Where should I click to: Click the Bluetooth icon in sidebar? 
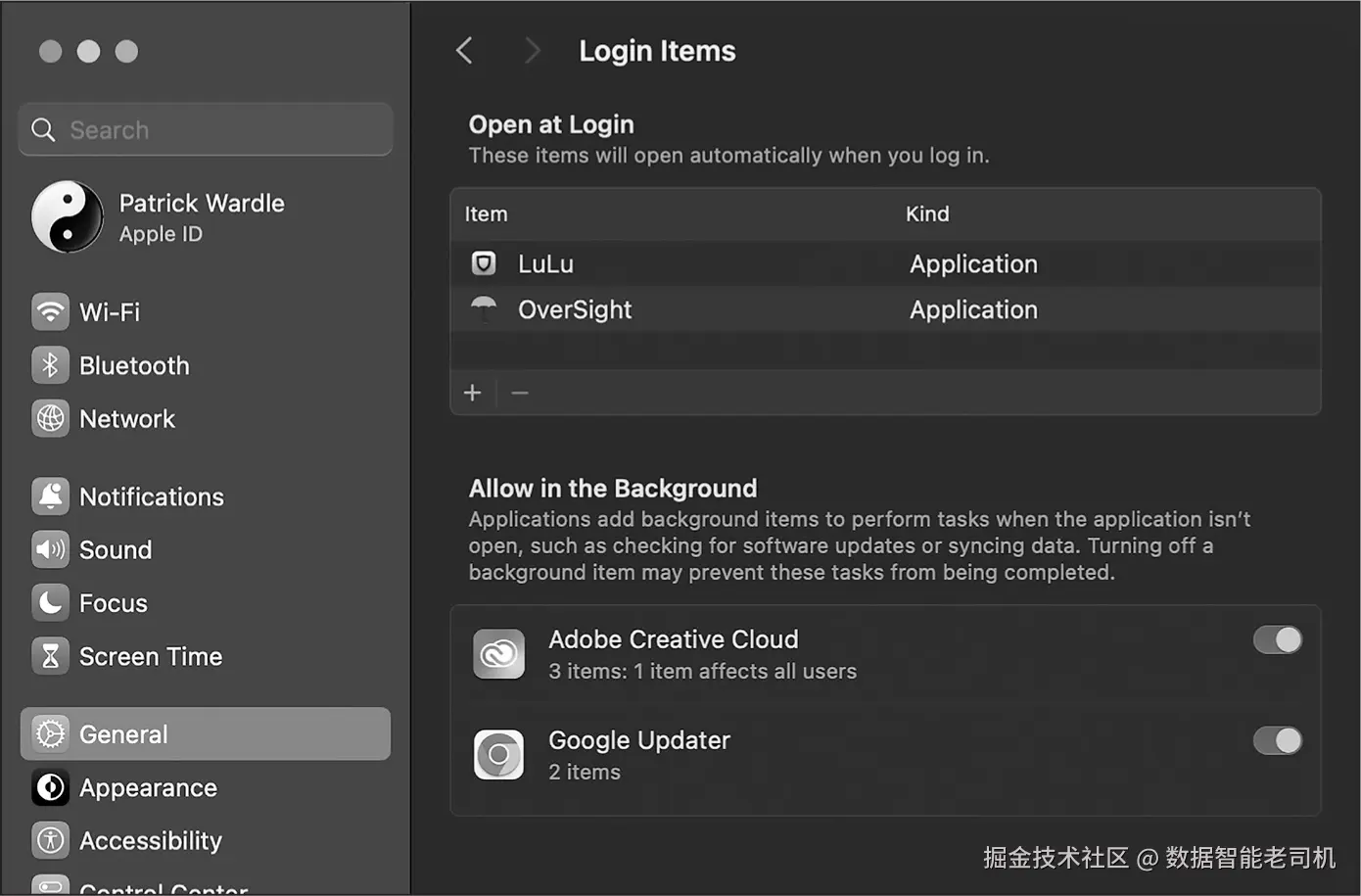click(50, 365)
